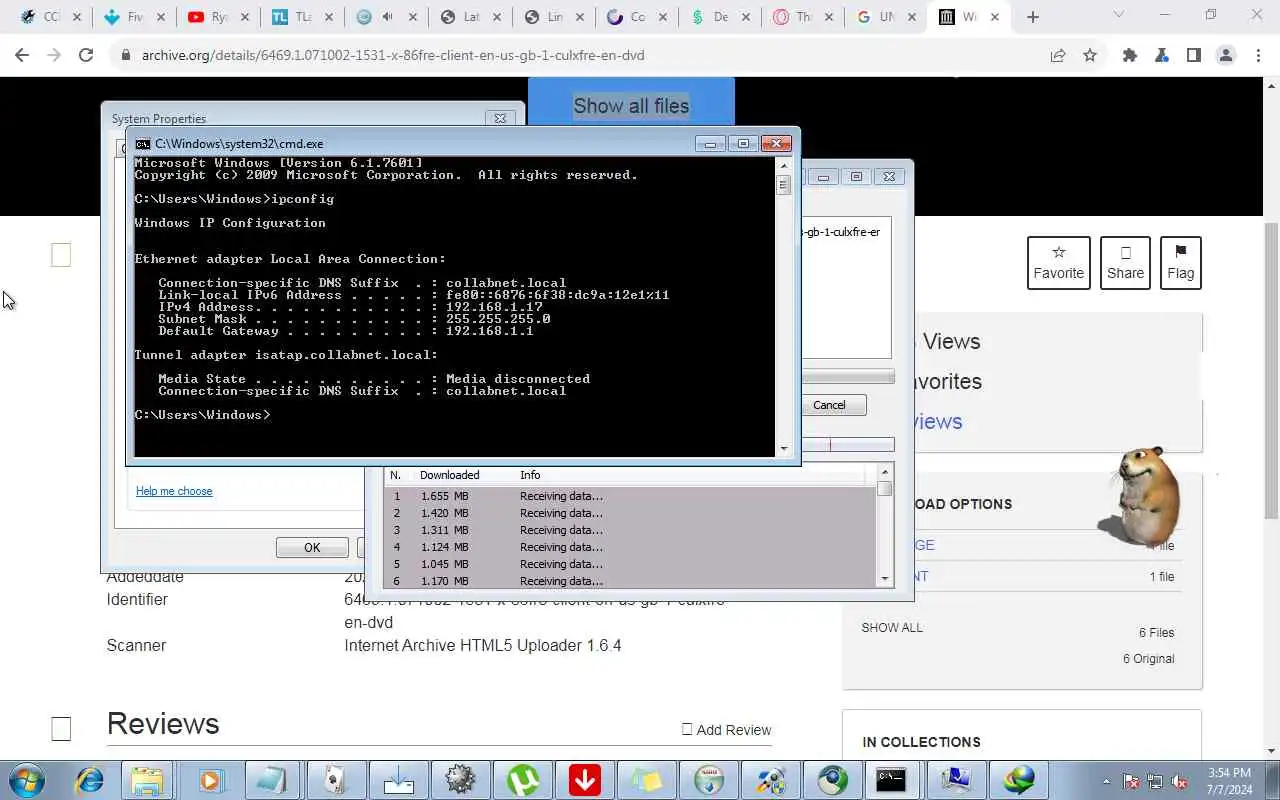Click the Favorite star button

pos(1059,263)
